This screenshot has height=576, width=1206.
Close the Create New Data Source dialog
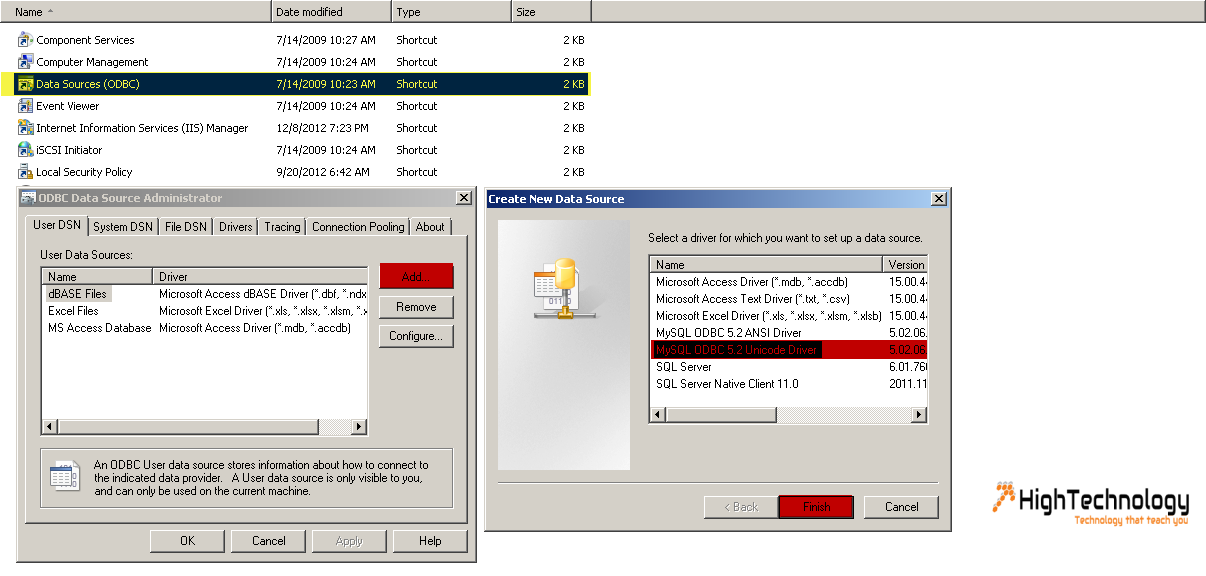tap(938, 199)
